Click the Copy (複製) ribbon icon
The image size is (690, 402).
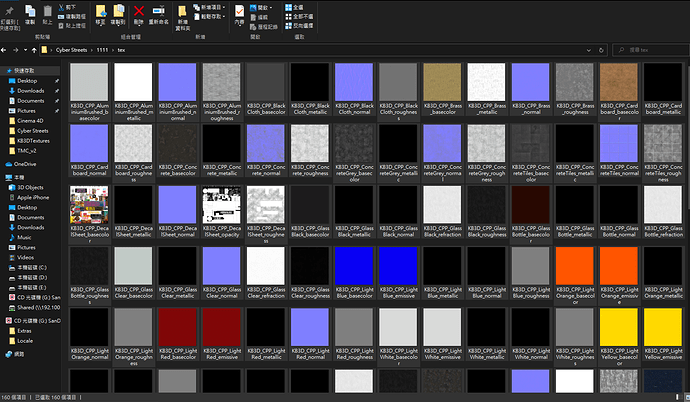tap(30, 15)
